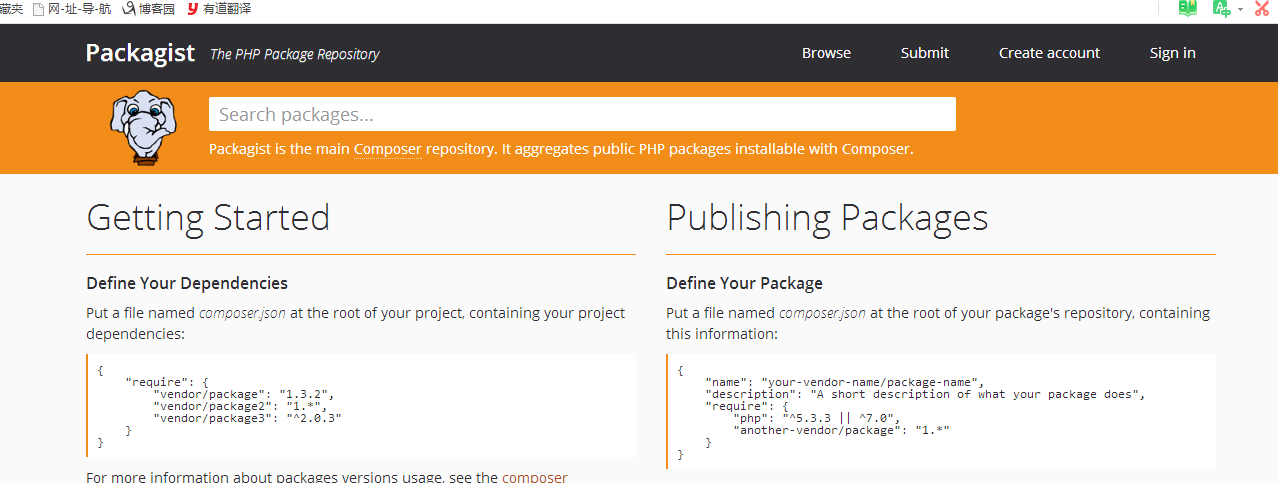Screen dimensions: 1278x483
Task: Click 'The PHP Package Repository' tagline
Action: tap(294, 54)
